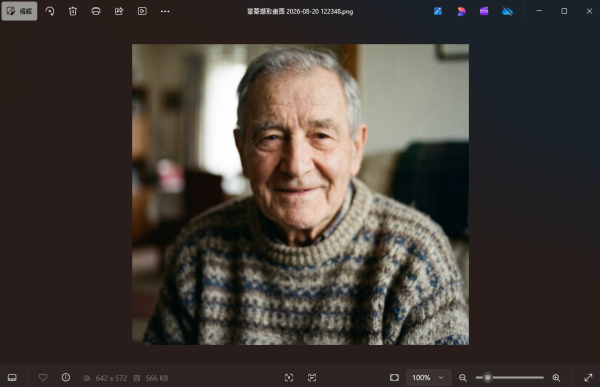Show file info with the info icon
Image resolution: width=600 pixels, height=387 pixels.
click(66, 377)
